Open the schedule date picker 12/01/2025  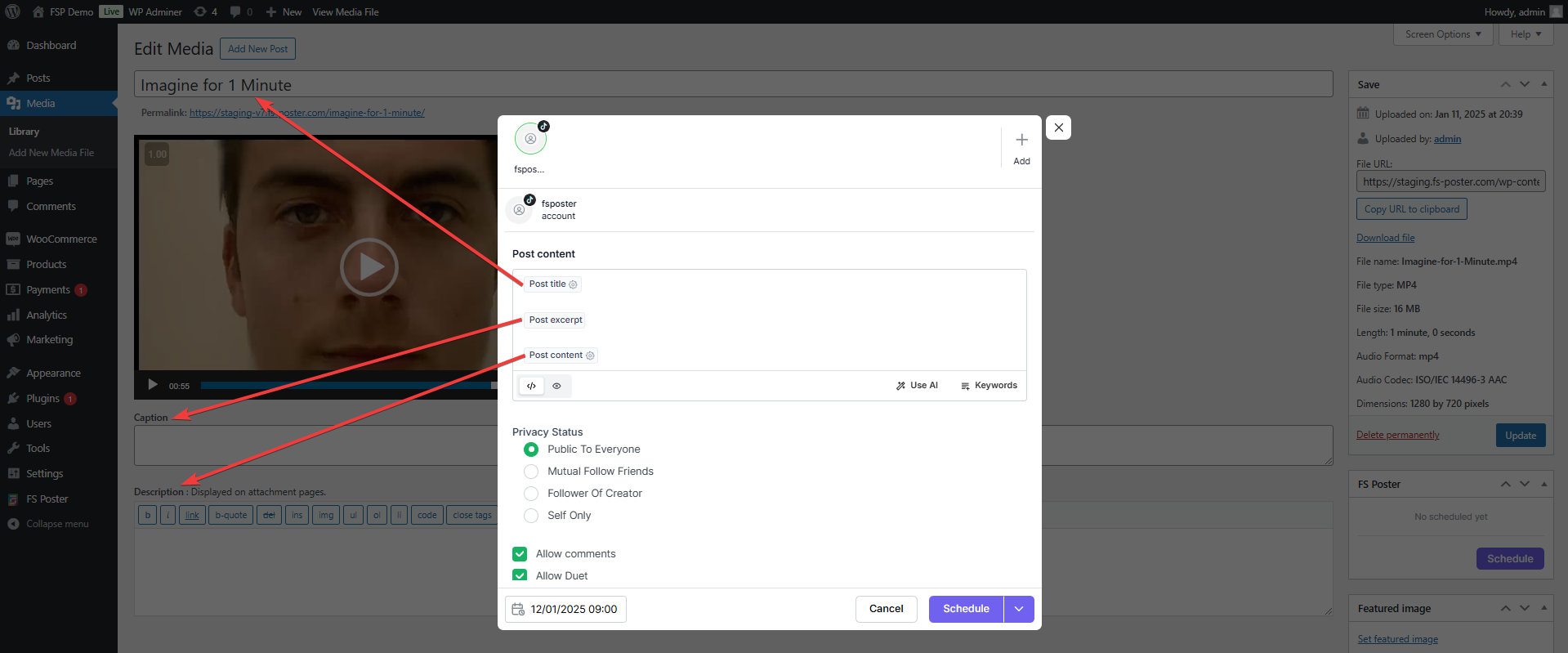(x=565, y=609)
